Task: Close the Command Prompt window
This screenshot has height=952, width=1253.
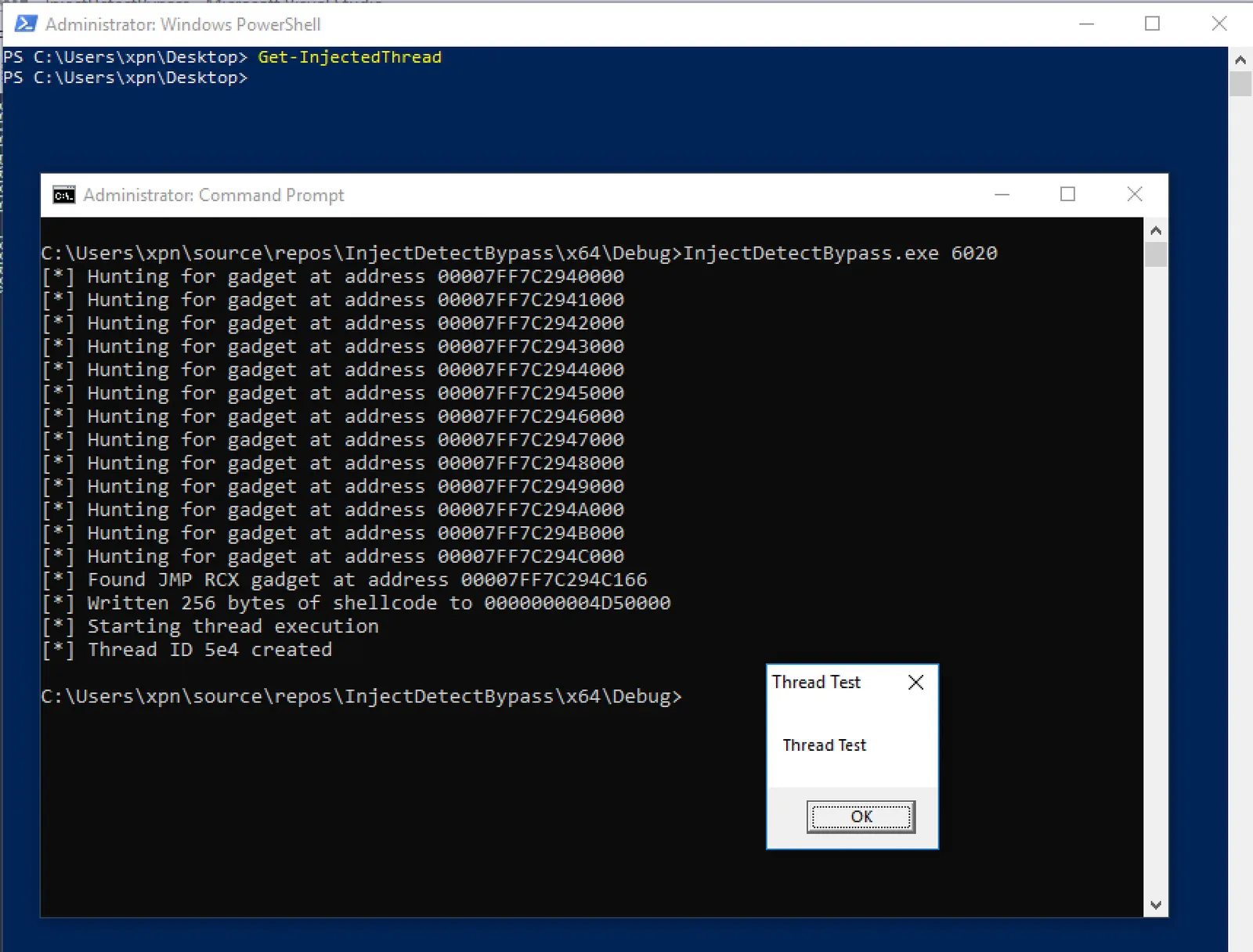Action: coord(1134,194)
